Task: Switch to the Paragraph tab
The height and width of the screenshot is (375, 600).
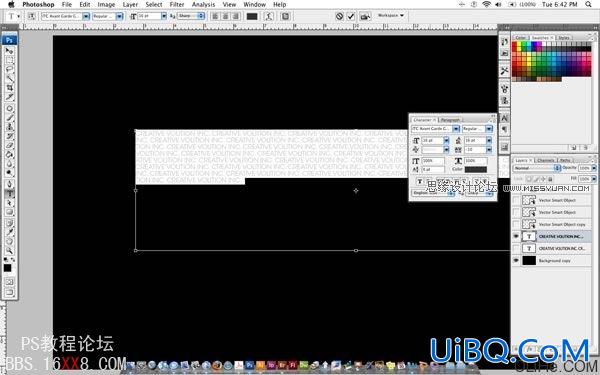Action: pyautogui.click(x=450, y=120)
